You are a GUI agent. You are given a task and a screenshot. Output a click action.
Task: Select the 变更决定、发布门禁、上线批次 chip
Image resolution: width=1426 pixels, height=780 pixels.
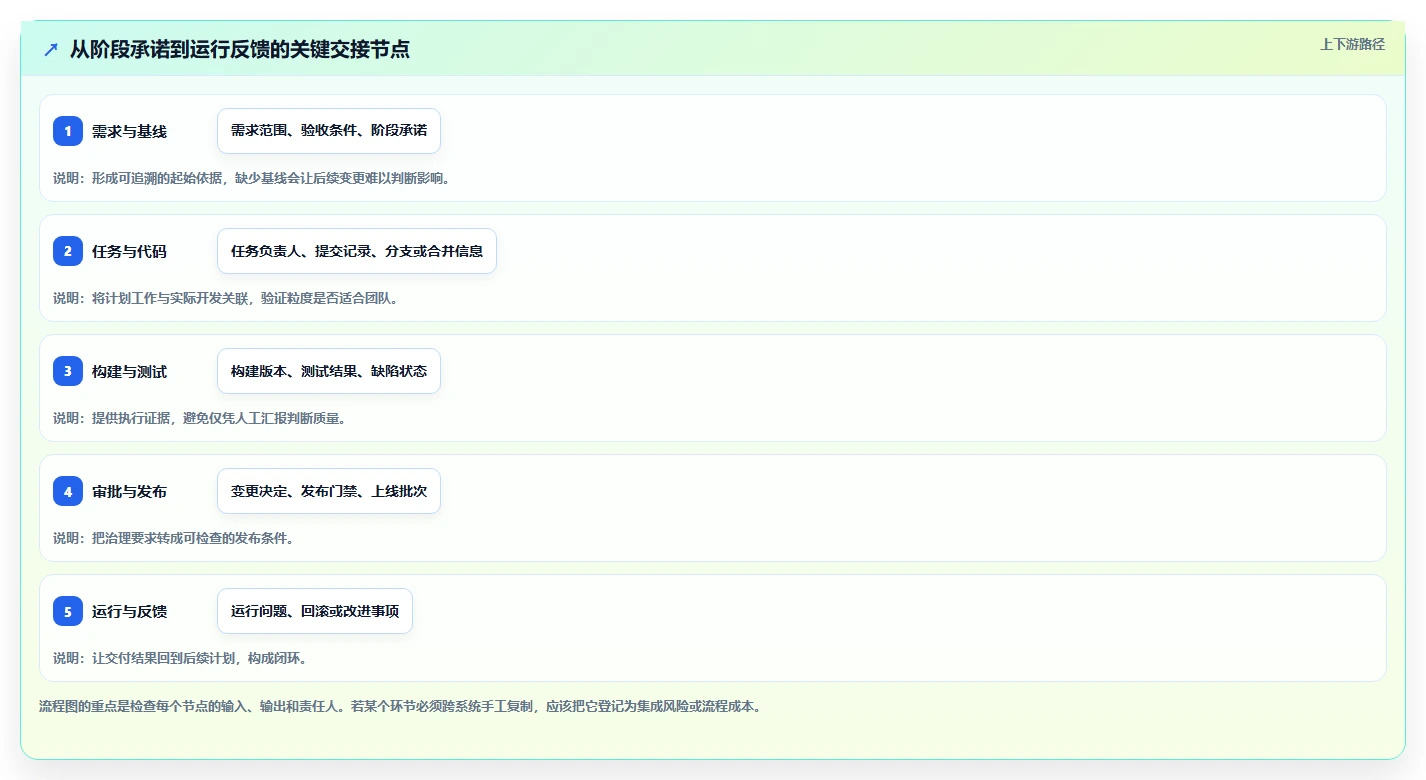[x=329, y=491]
